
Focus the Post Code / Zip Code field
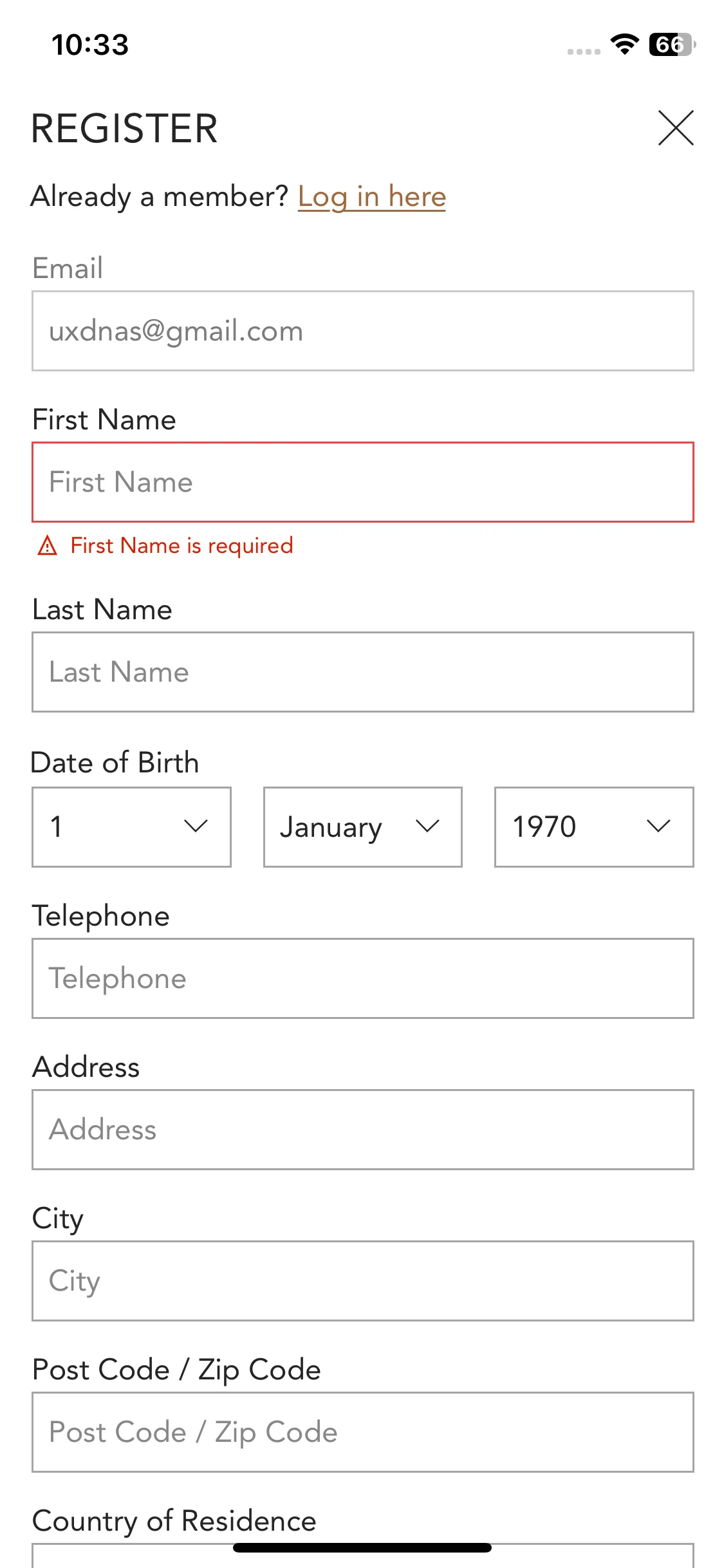pos(363,1432)
